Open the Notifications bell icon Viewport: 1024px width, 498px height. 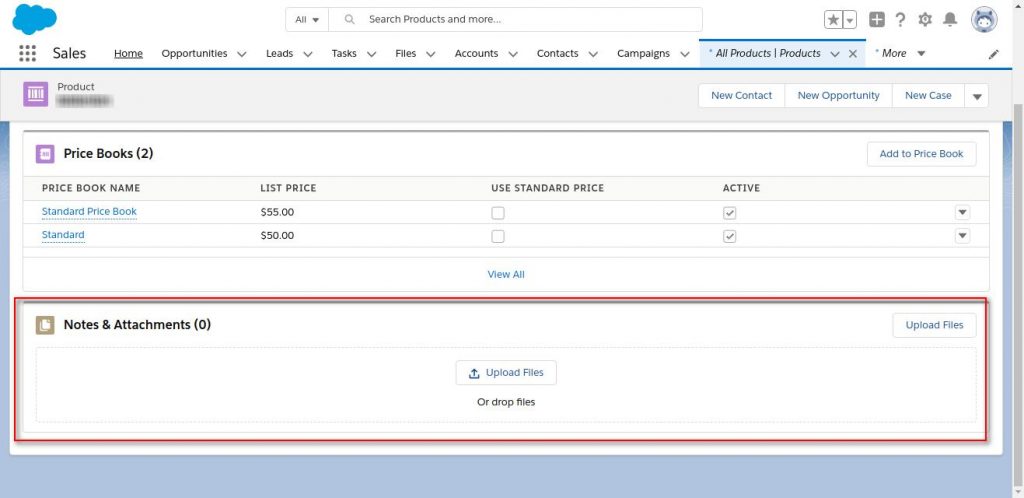[x=950, y=20]
